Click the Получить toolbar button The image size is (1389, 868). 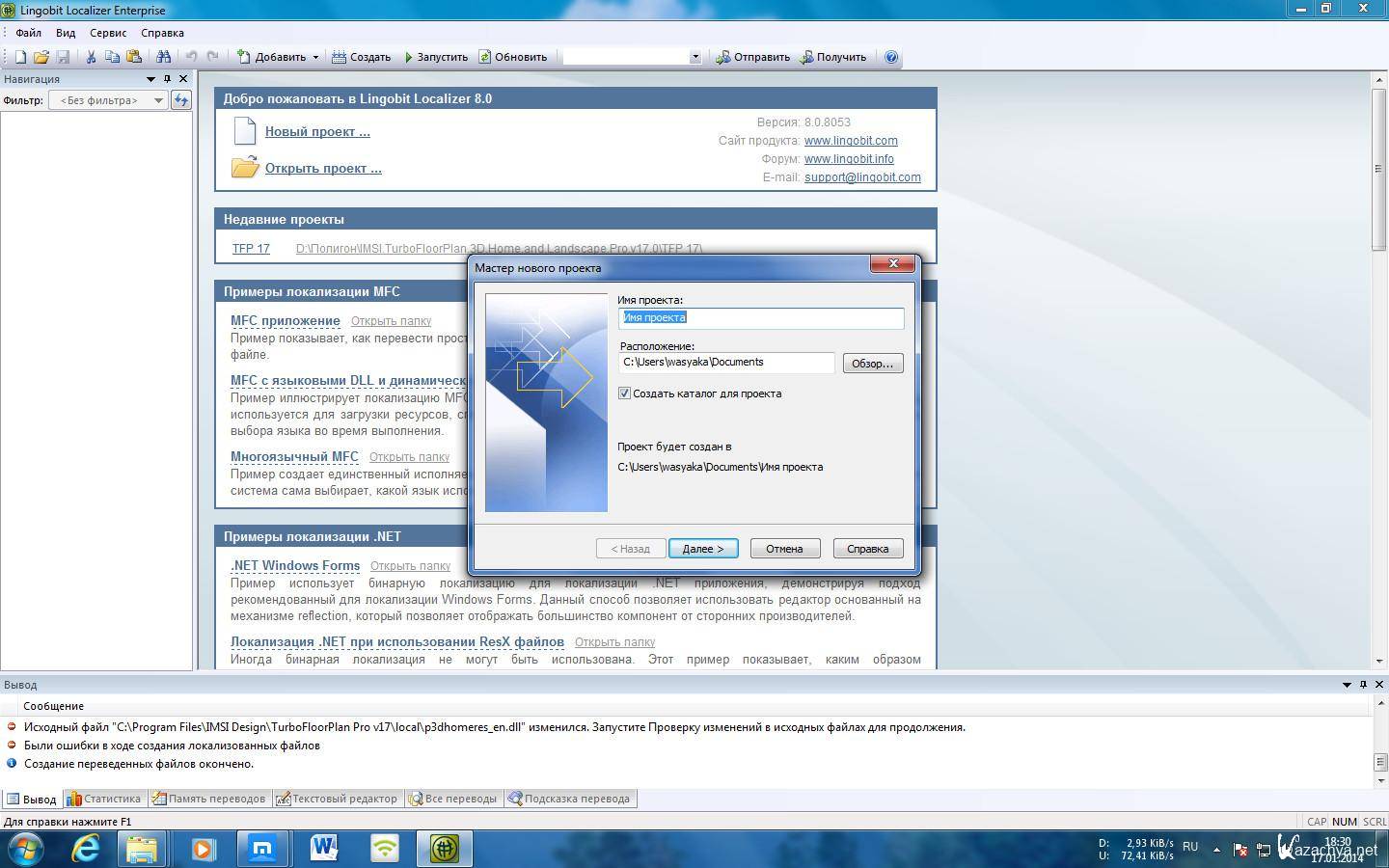click(834, 57)
